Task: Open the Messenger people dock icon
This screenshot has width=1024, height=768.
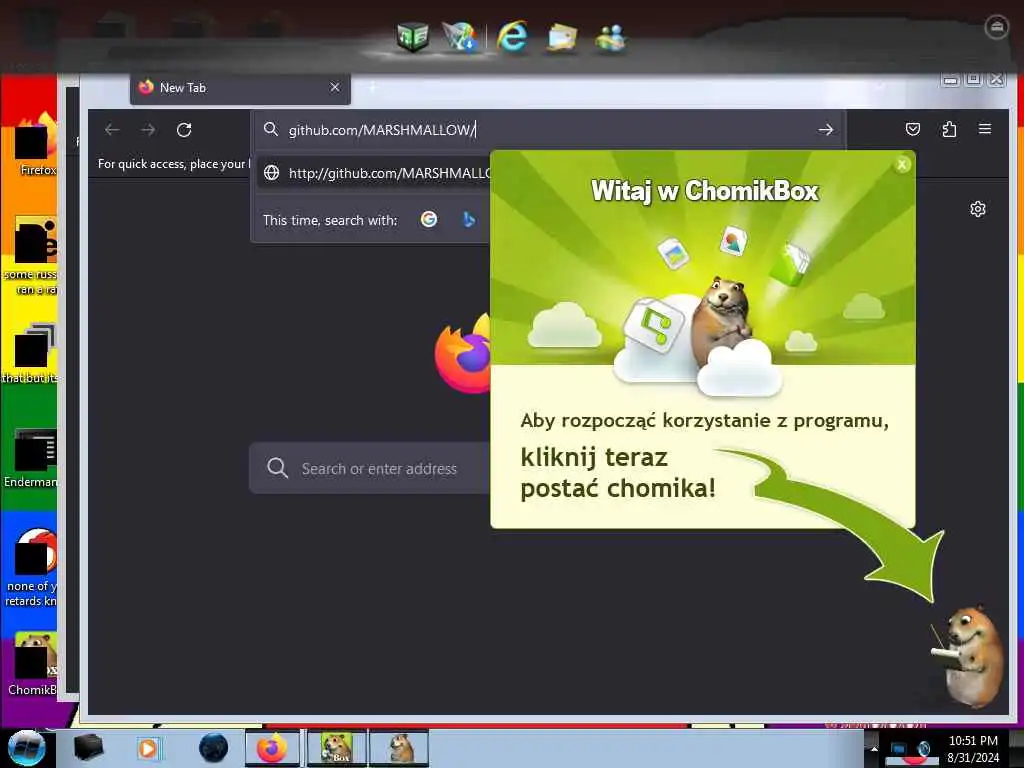Action: point(611,37)
